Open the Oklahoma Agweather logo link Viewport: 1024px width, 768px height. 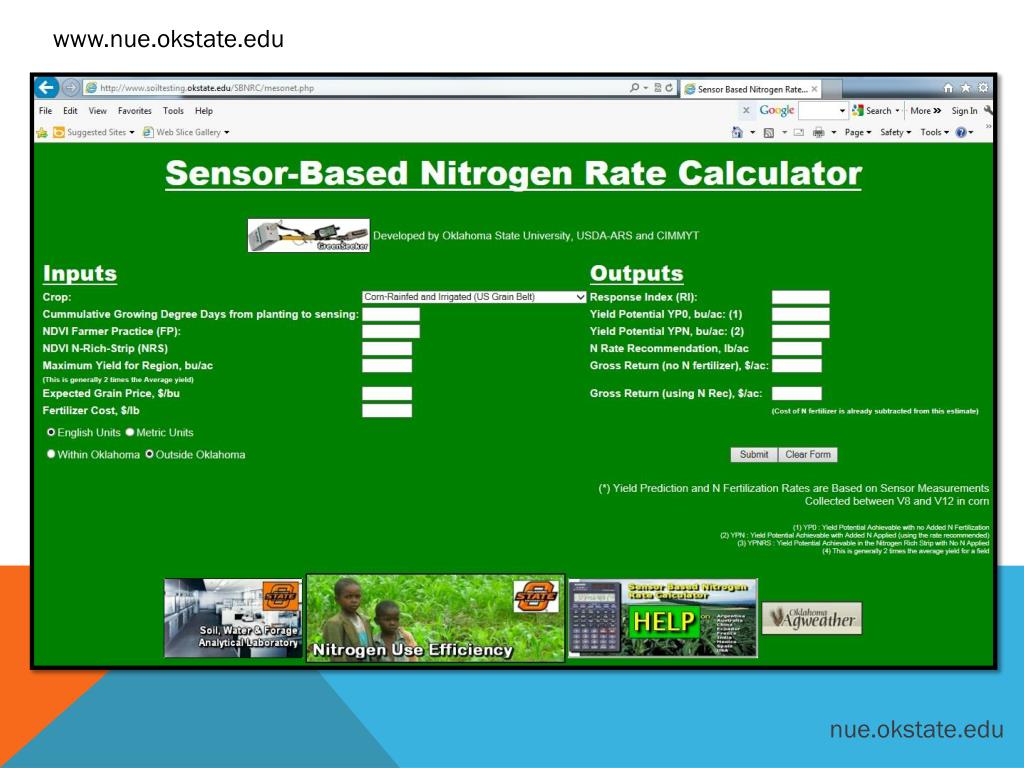[812, 618]
